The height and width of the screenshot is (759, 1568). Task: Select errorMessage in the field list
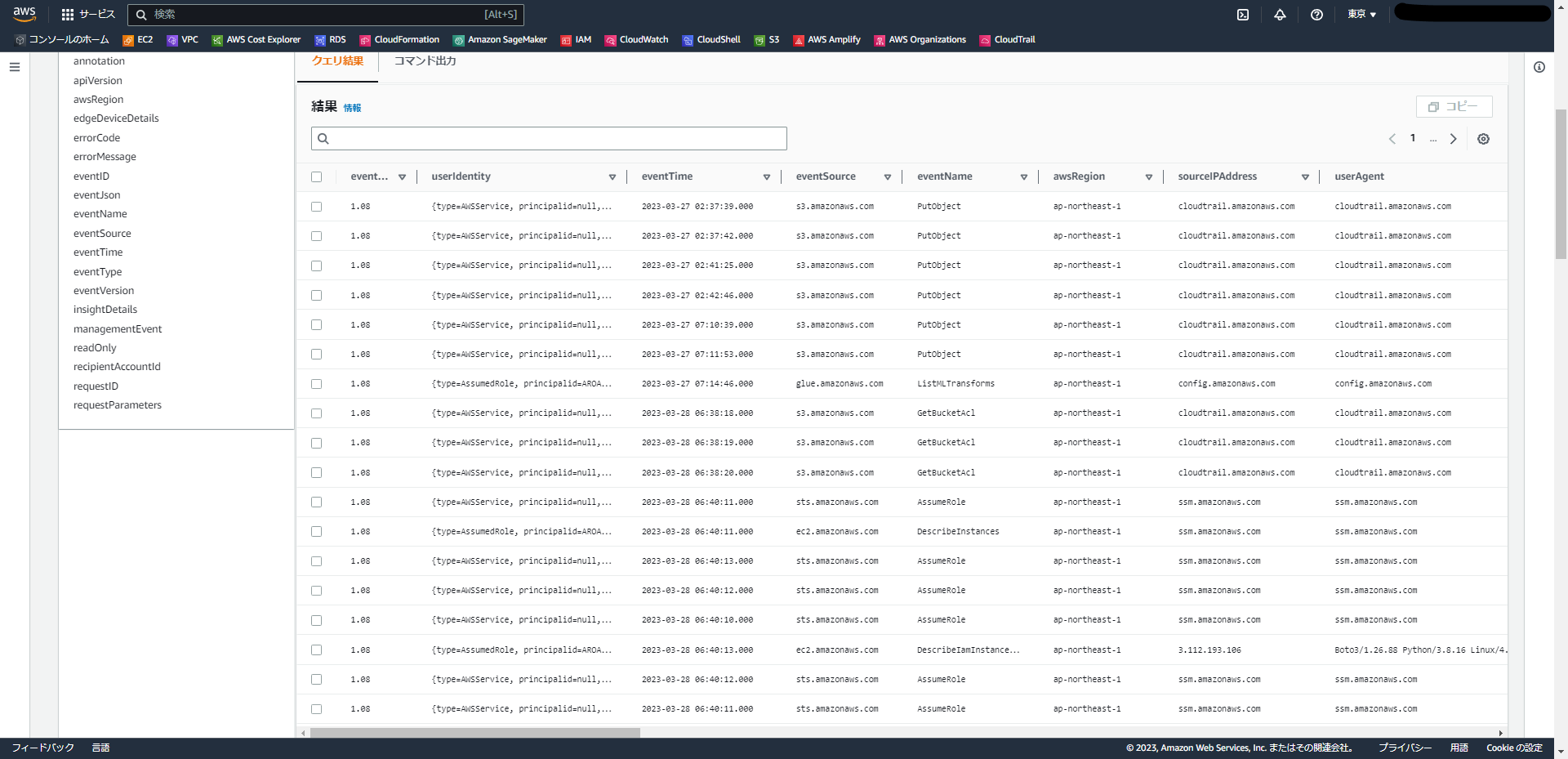click(105, 157)
